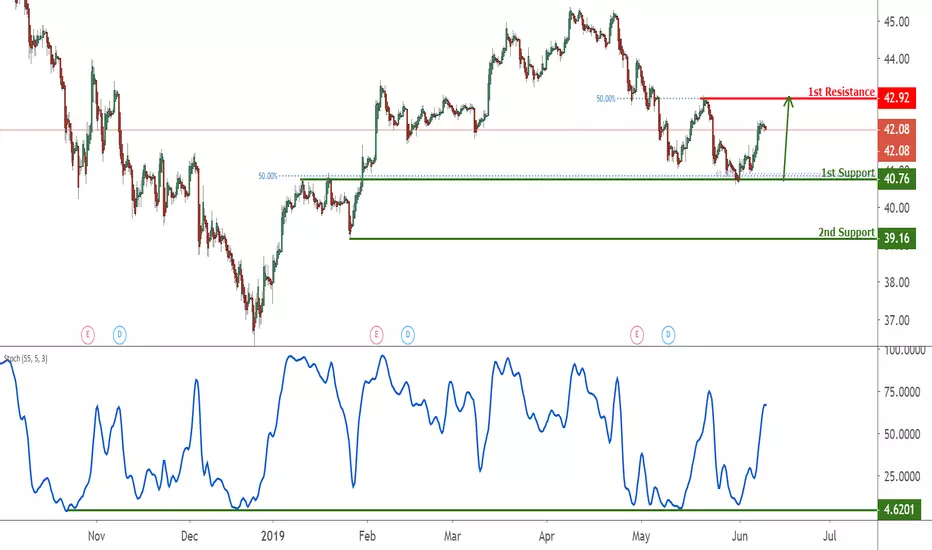Screen dimensions: 932x550
Task: Click the 38.00 price axis value
Action: point(896,282)
